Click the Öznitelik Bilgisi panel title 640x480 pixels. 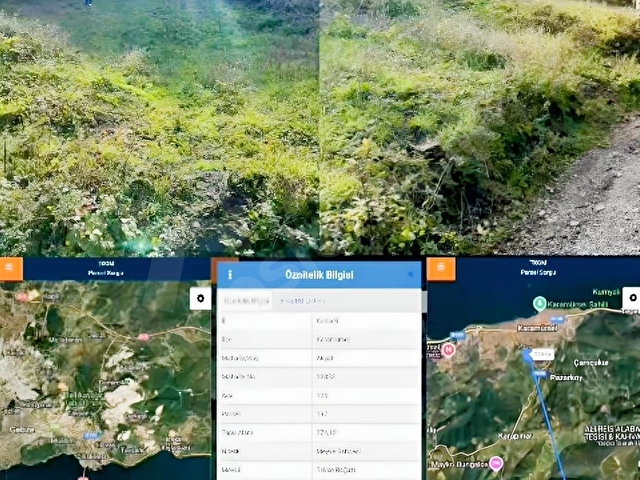(x=319, y=275)
